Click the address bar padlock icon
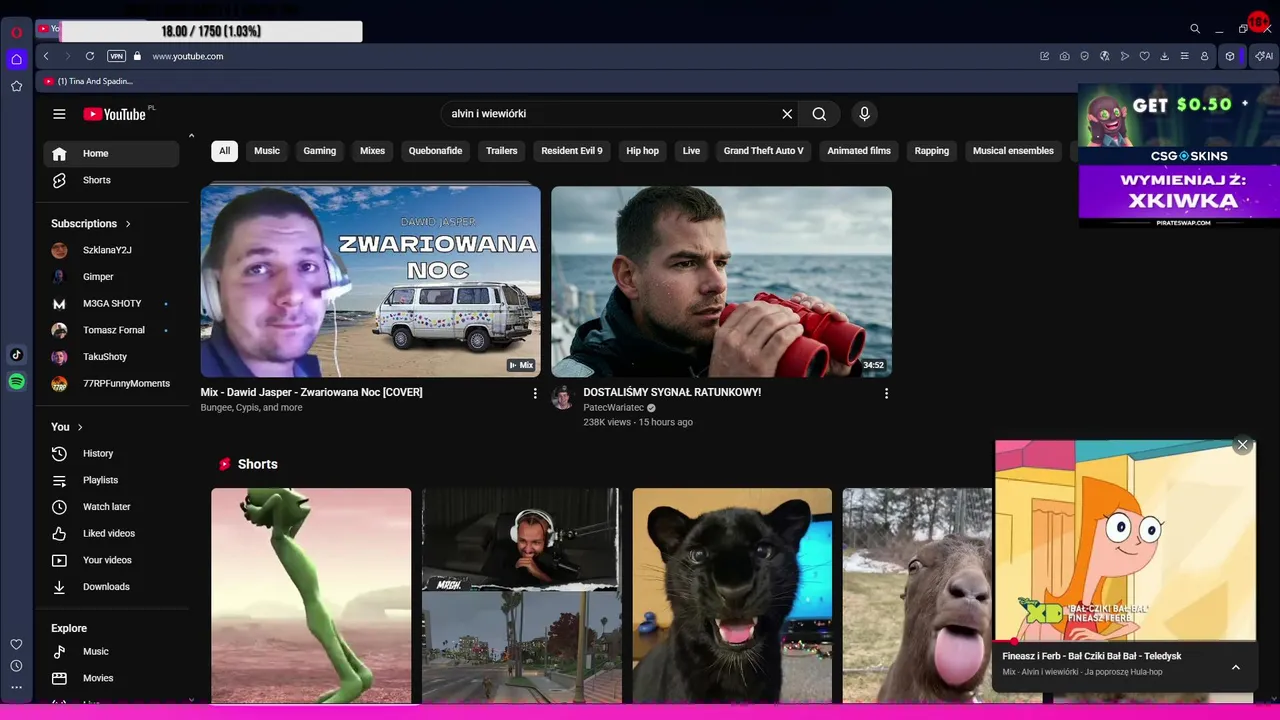1280x720 pixels. [x=138, y=56]
